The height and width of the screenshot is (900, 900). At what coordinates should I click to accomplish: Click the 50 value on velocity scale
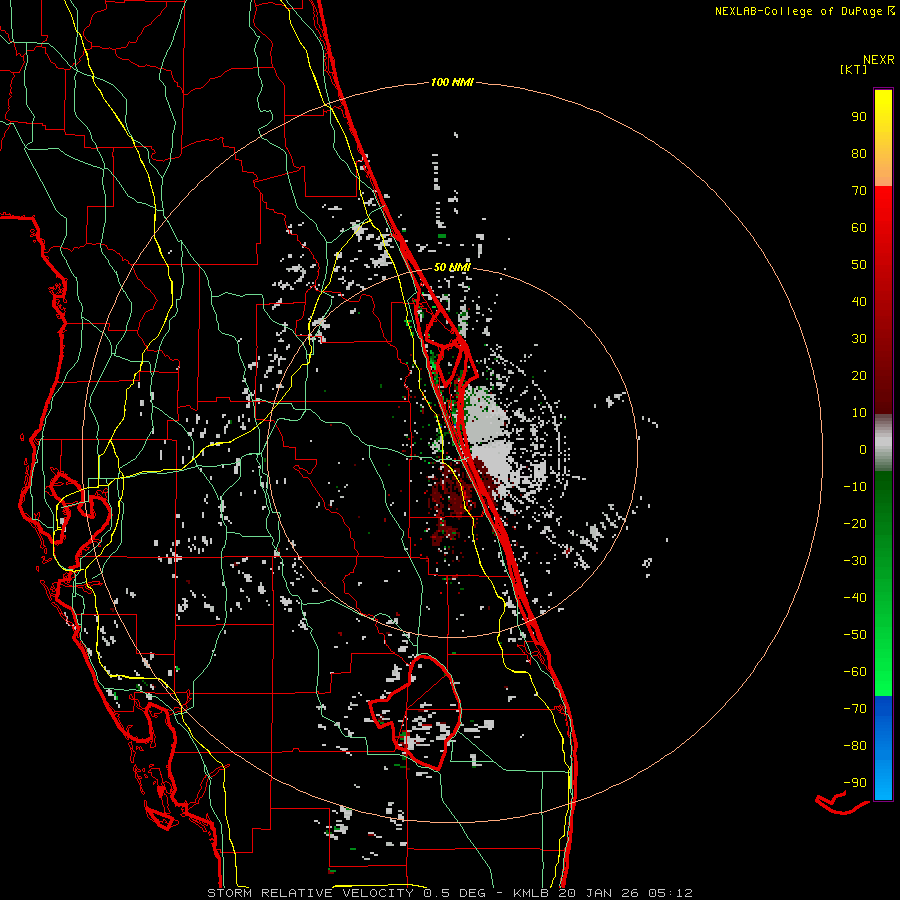click(x=859, y=265)
